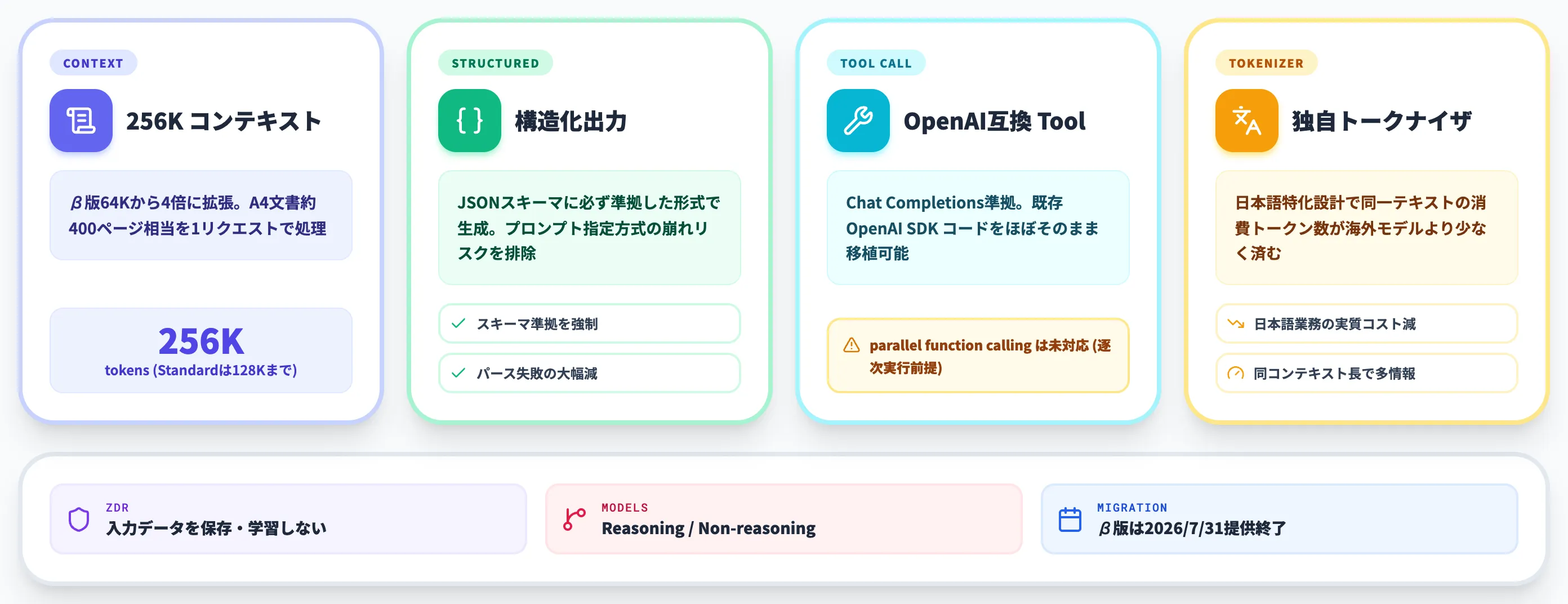Click the MODELS label
The width and height of the screenshot is (1568, 604).
tap(625, 507)
